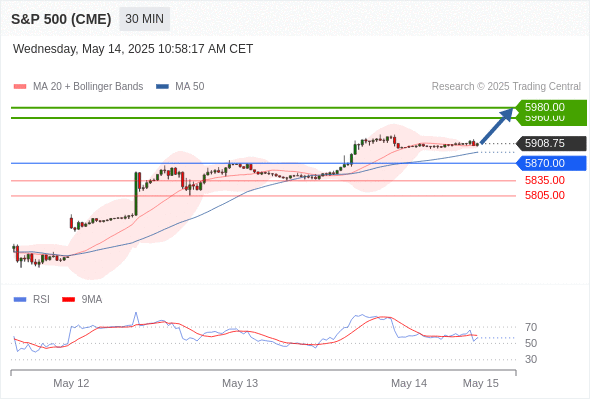Click the blue RSI legend swatch
Image resolution: width=590 pixels, height=400 pixels.
[20, 300]
